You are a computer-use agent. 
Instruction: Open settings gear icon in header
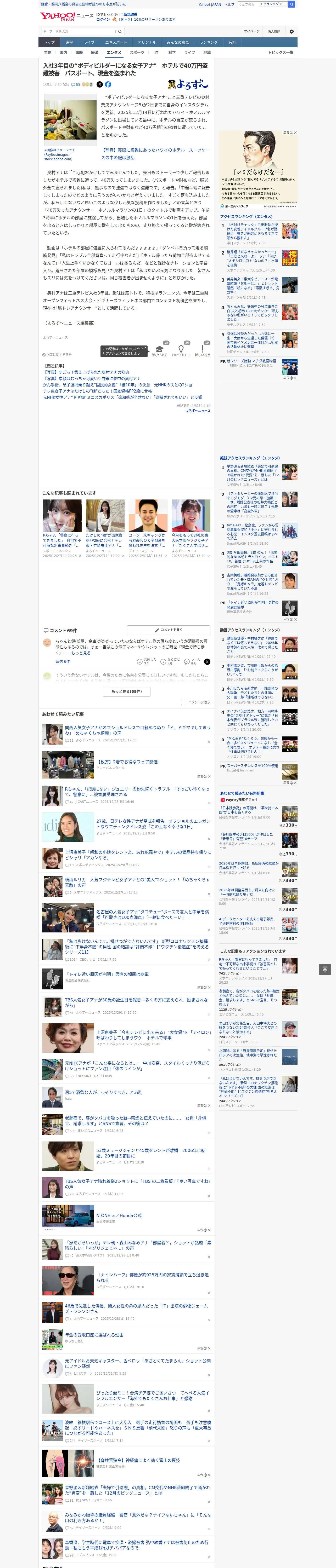[x=292, y=32]
